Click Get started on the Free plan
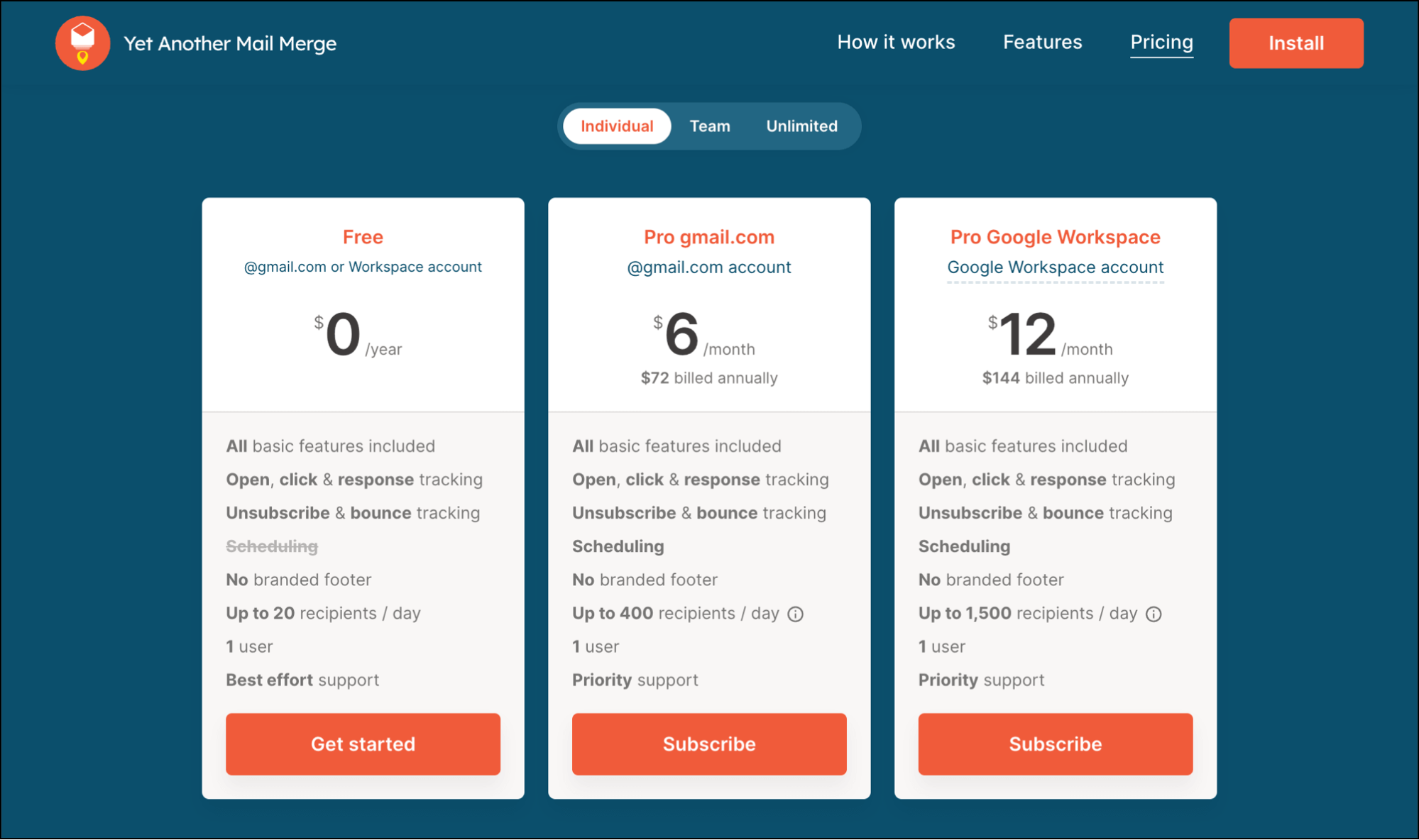 coord(363,744)
